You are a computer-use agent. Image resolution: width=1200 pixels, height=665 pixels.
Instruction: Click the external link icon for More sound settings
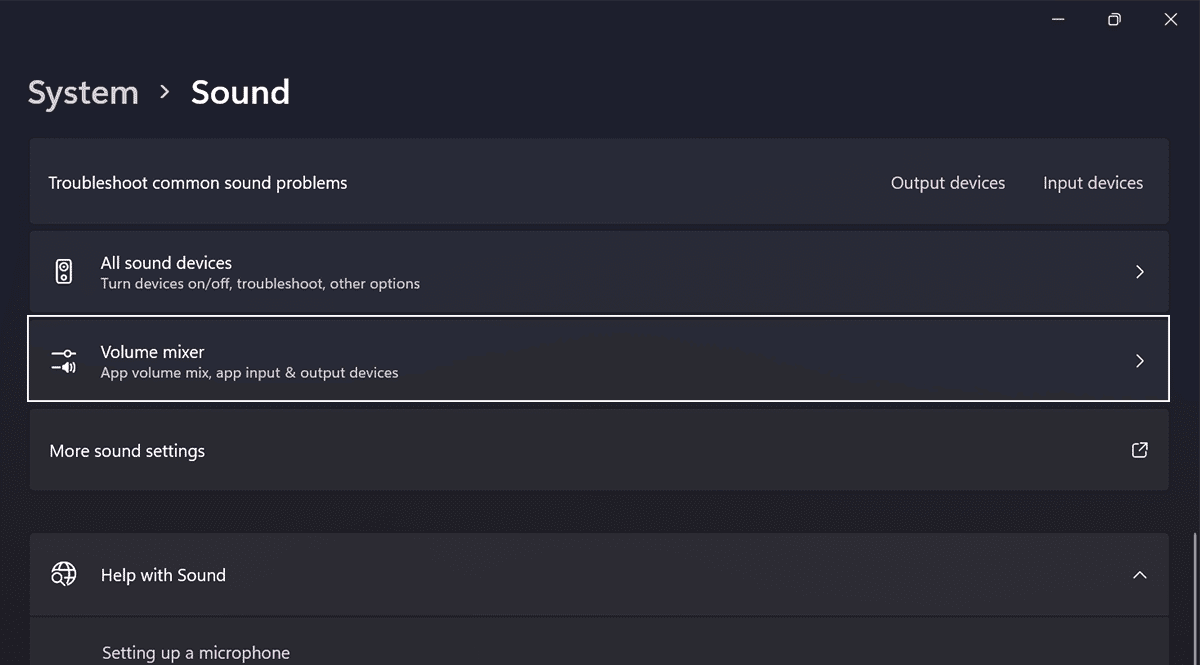tap(1139, 450)
